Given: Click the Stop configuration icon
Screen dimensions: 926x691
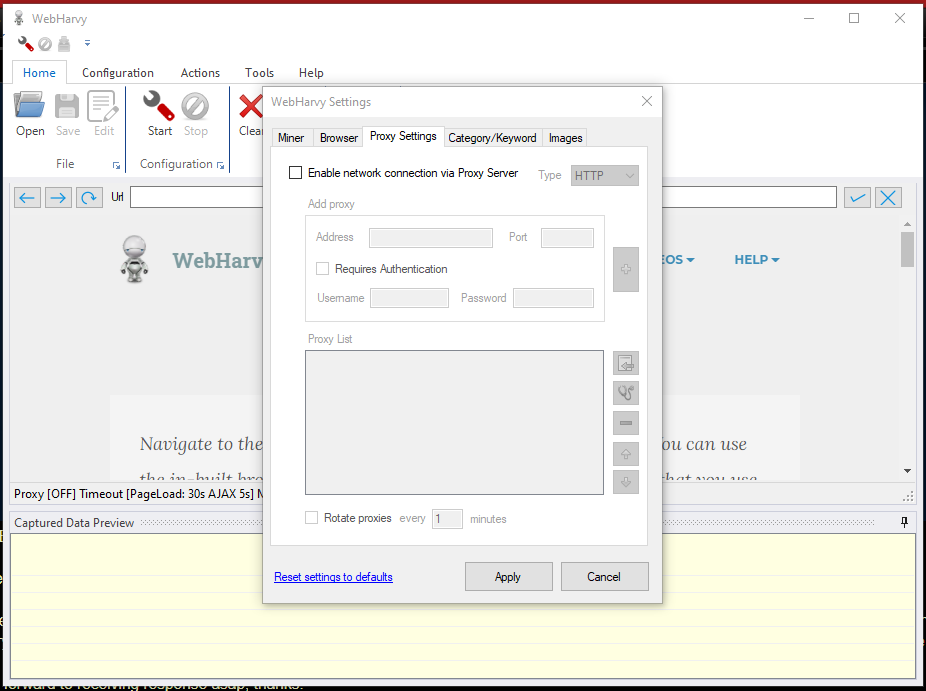Looking at the screenshot, I should pos(195,106).
